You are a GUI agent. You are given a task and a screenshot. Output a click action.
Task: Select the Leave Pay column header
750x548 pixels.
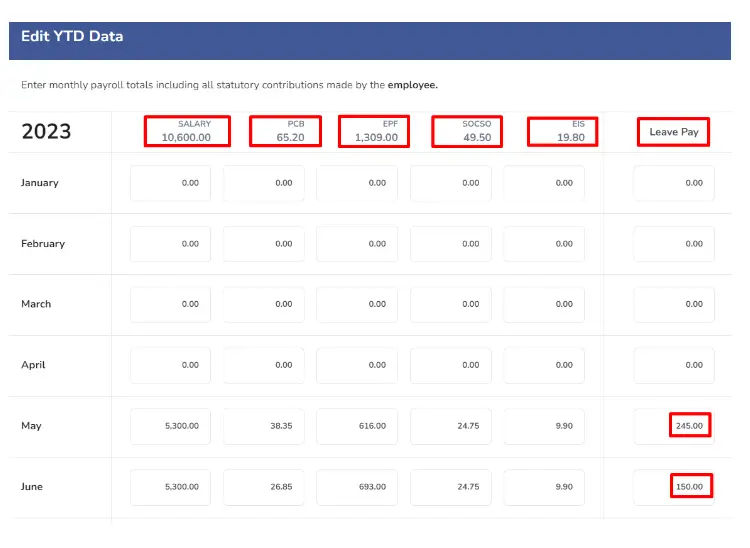coord(673,132)
